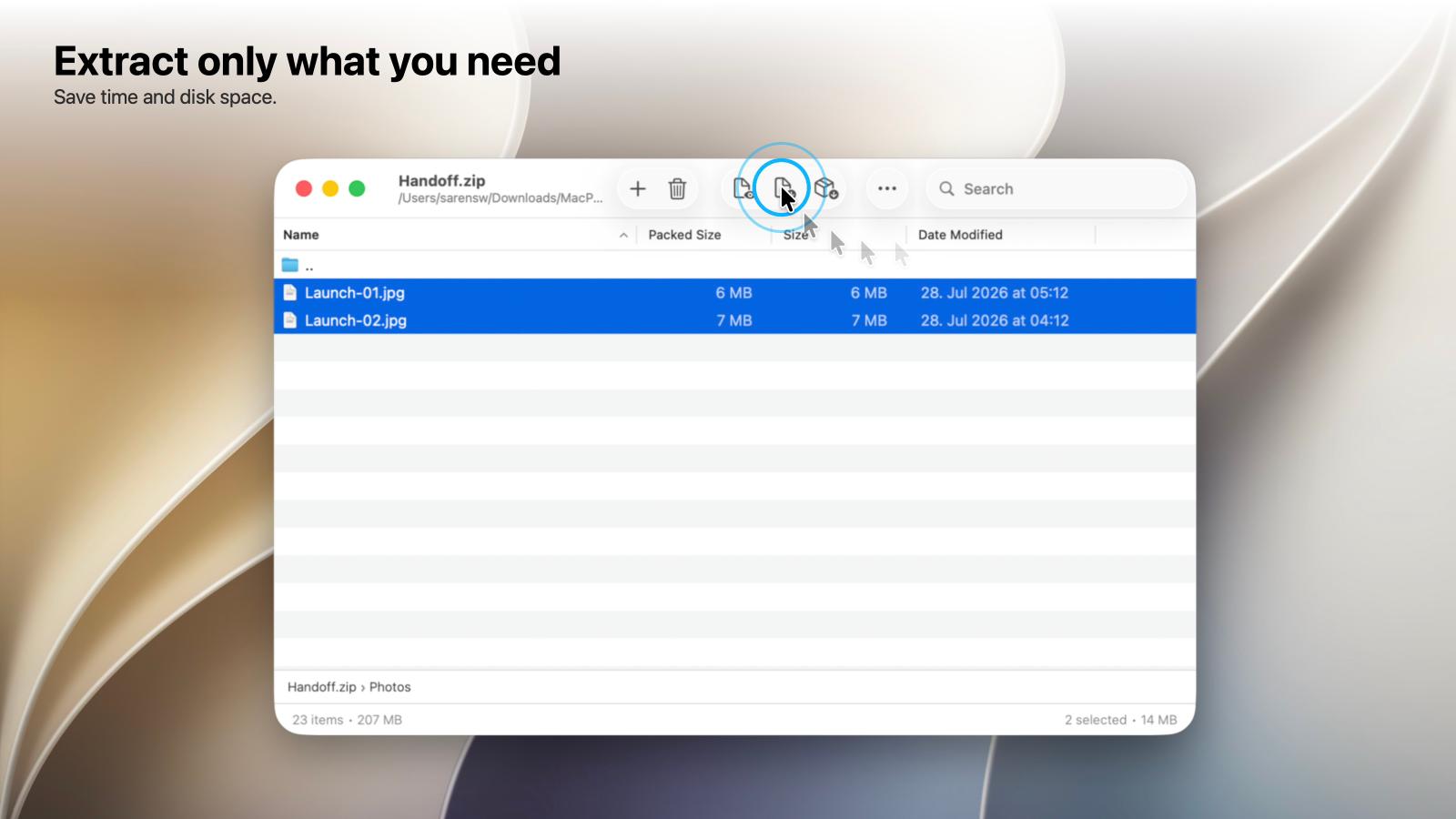The image size is (1456, 819).
Task: Click the headline "Extract only what you need"
Action: pyautogui.click(x=308, y=61)
